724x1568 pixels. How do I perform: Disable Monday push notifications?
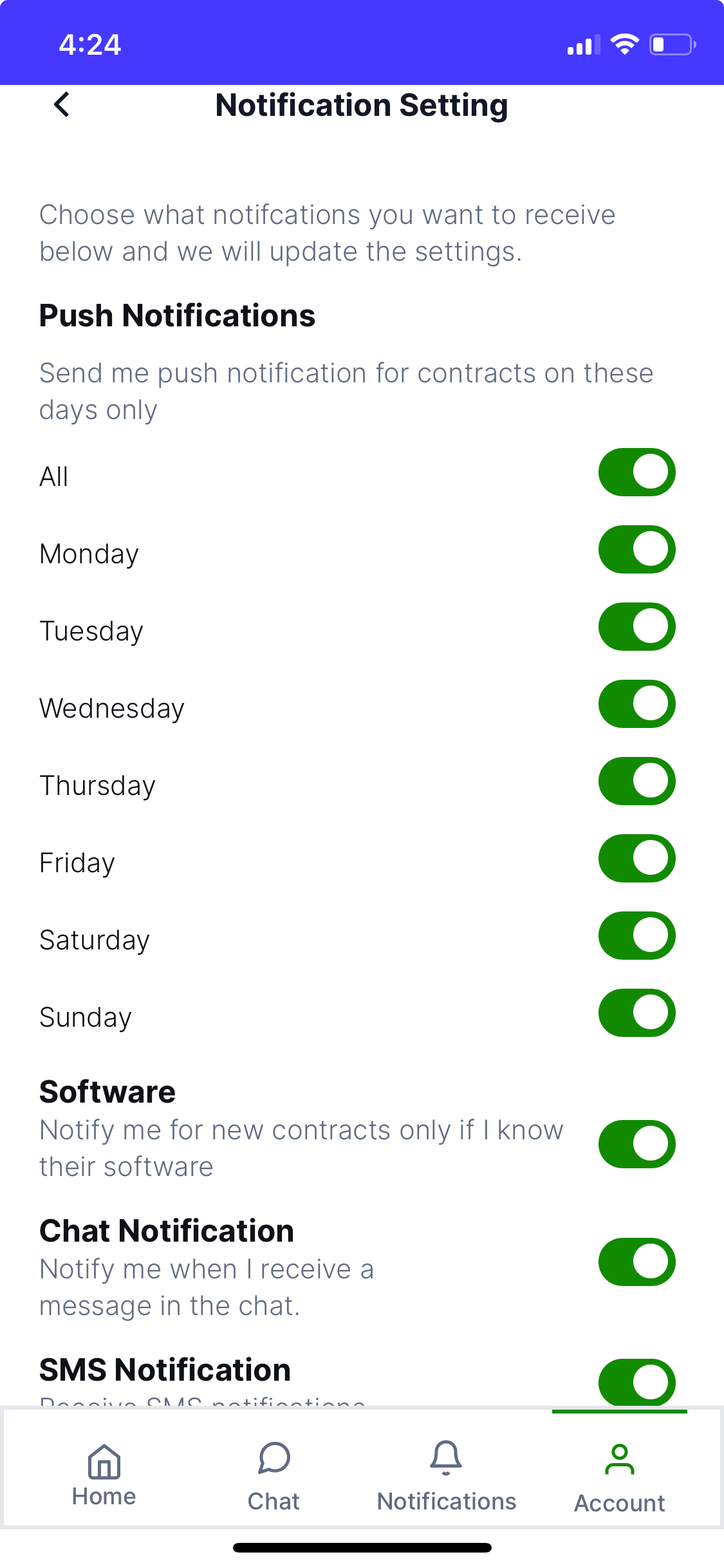tap(636, 550)
